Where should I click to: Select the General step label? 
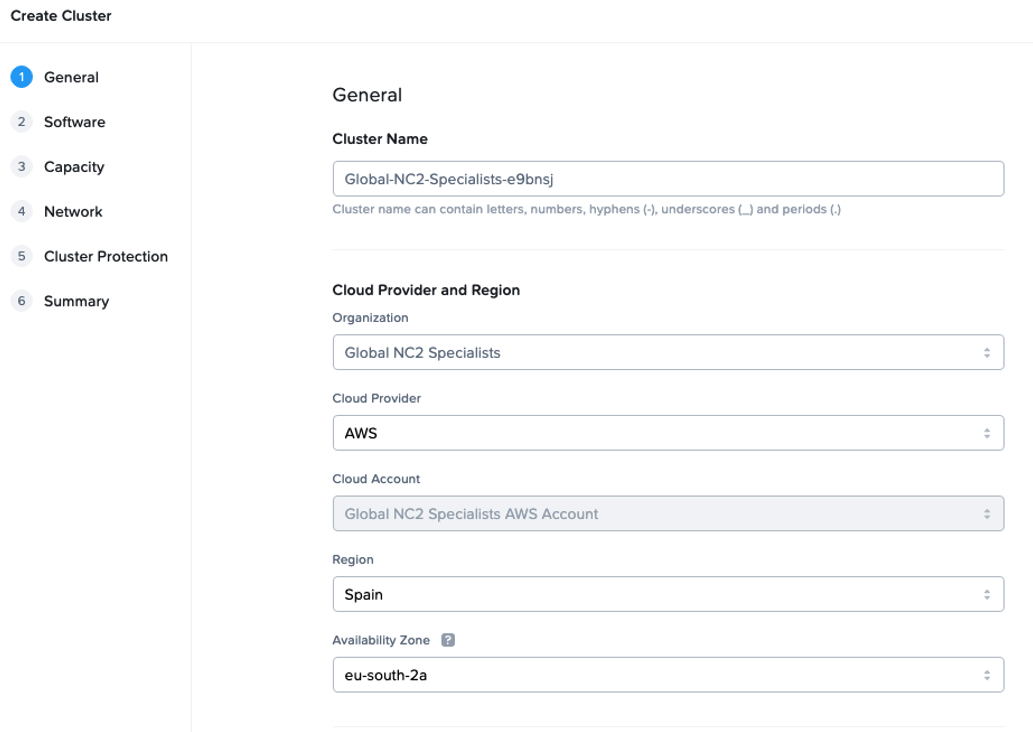pyautogui.click(x=71, y=77)
